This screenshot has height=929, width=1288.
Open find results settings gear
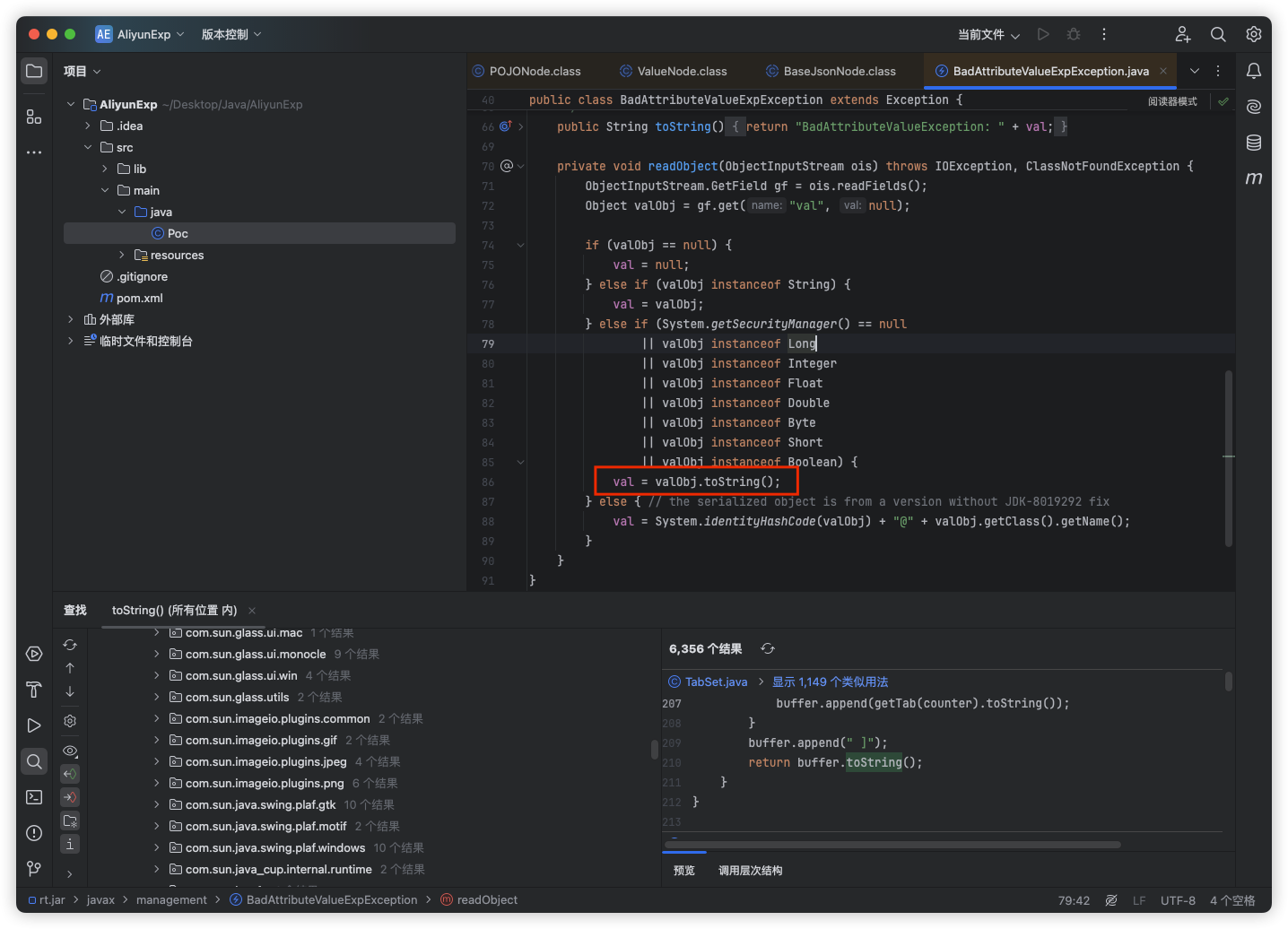(70, 721)
